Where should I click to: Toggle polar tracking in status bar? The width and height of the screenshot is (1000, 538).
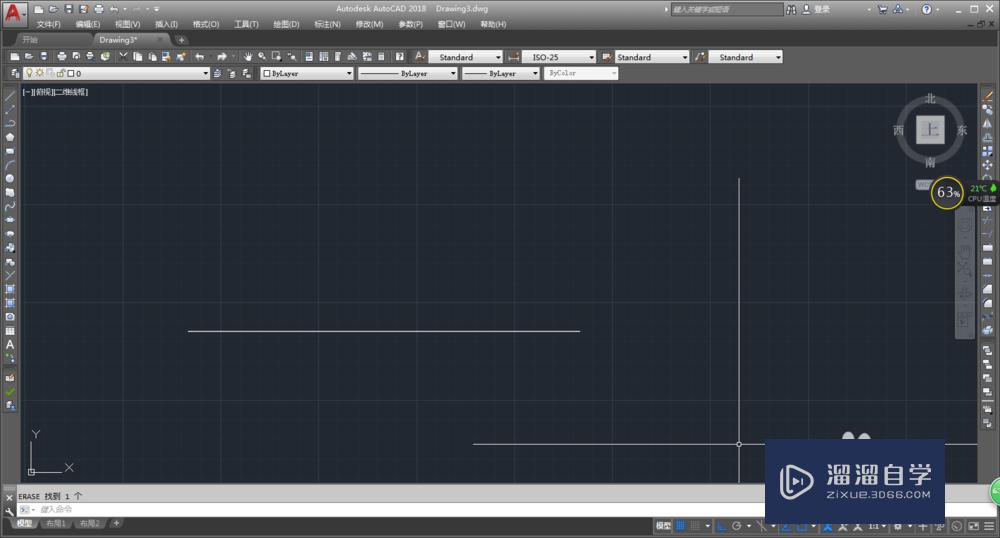click(x=737, y=526)
